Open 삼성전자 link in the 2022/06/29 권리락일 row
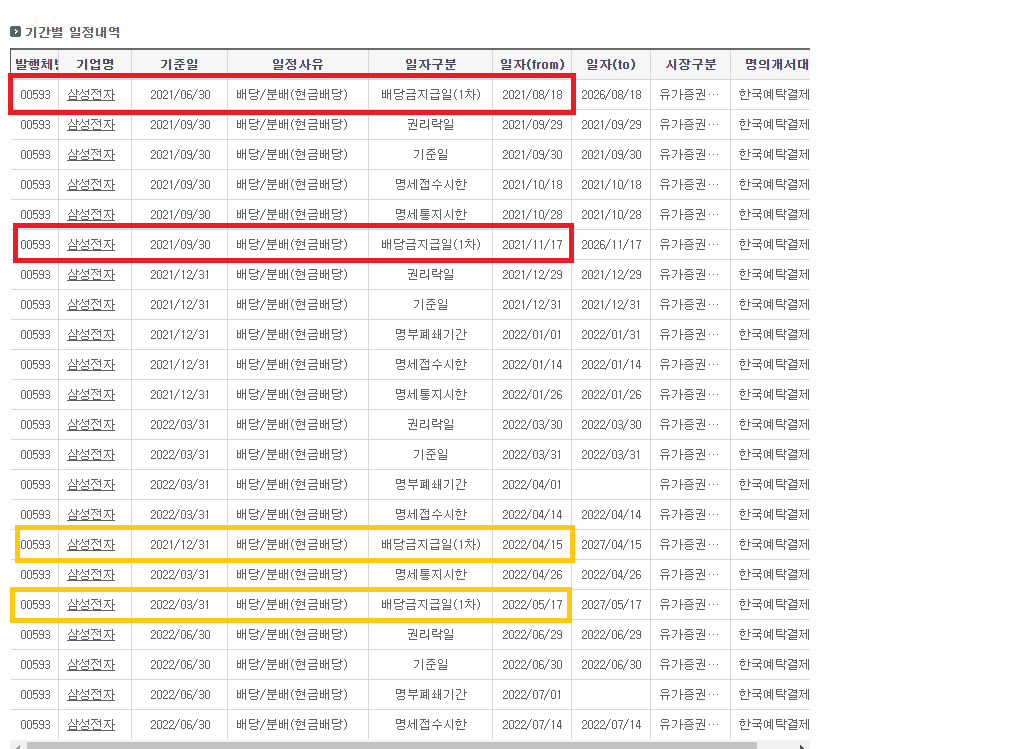Image resolution: width=1031 pixels, height=749 pixels. click(x=91, y=635)
